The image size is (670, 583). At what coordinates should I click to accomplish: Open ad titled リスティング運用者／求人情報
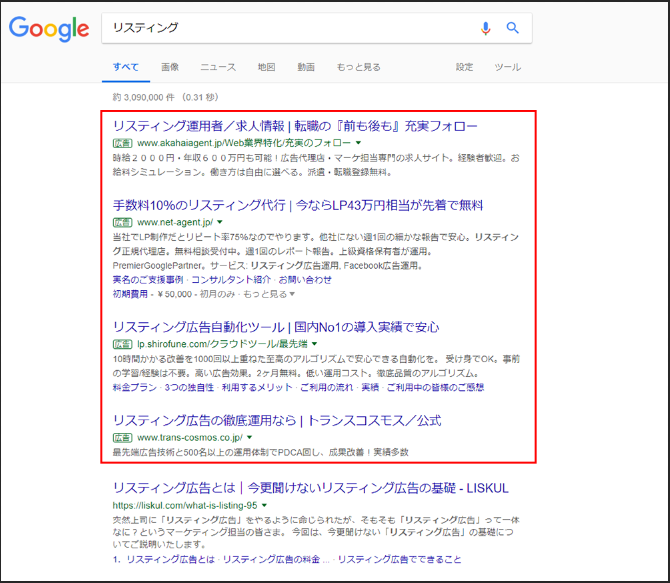pos(295,126)
